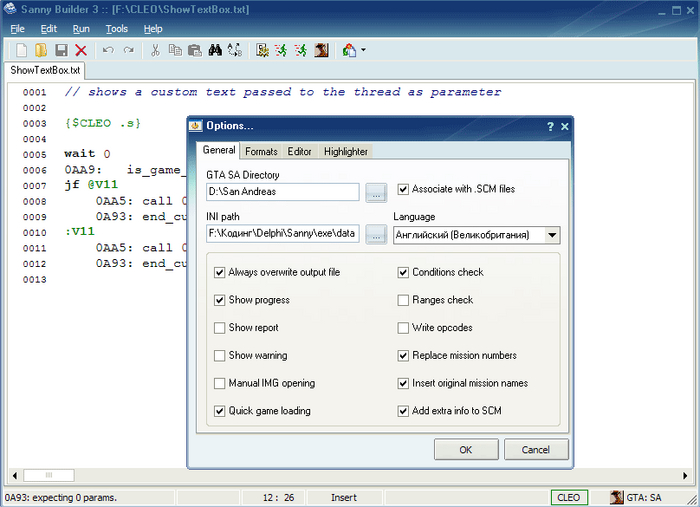Click the red X close-file toolbar icon

coord(81,50)
